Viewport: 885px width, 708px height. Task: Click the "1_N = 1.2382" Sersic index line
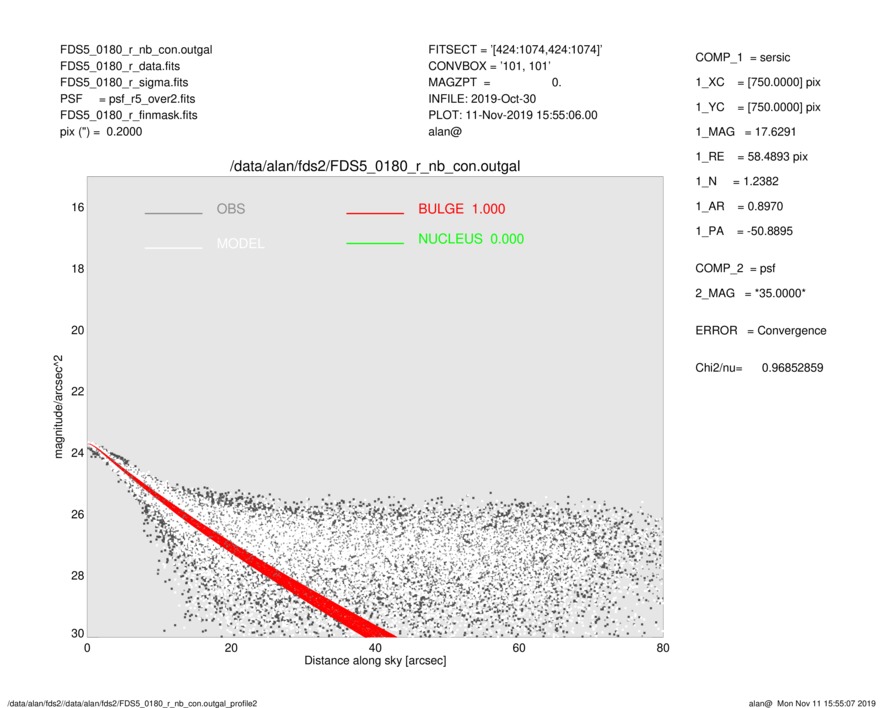pos(737,182)
